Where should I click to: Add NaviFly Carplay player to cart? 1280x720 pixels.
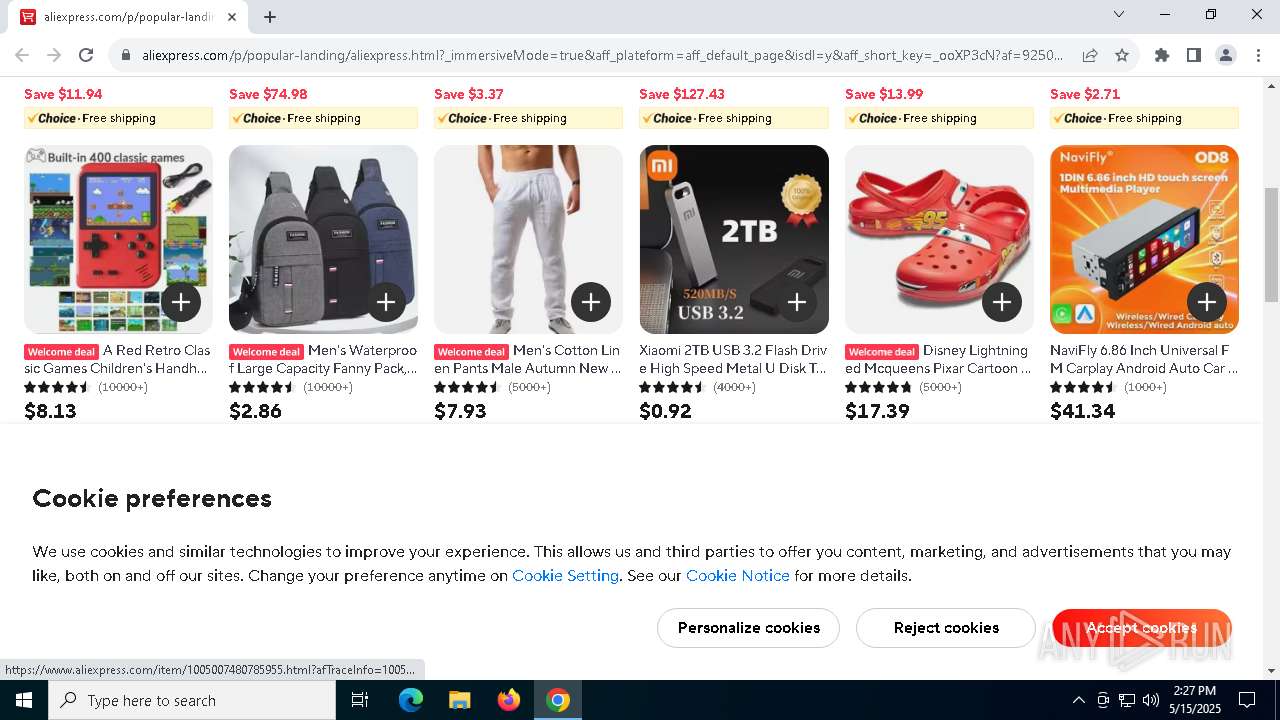tap(1207, 302)
